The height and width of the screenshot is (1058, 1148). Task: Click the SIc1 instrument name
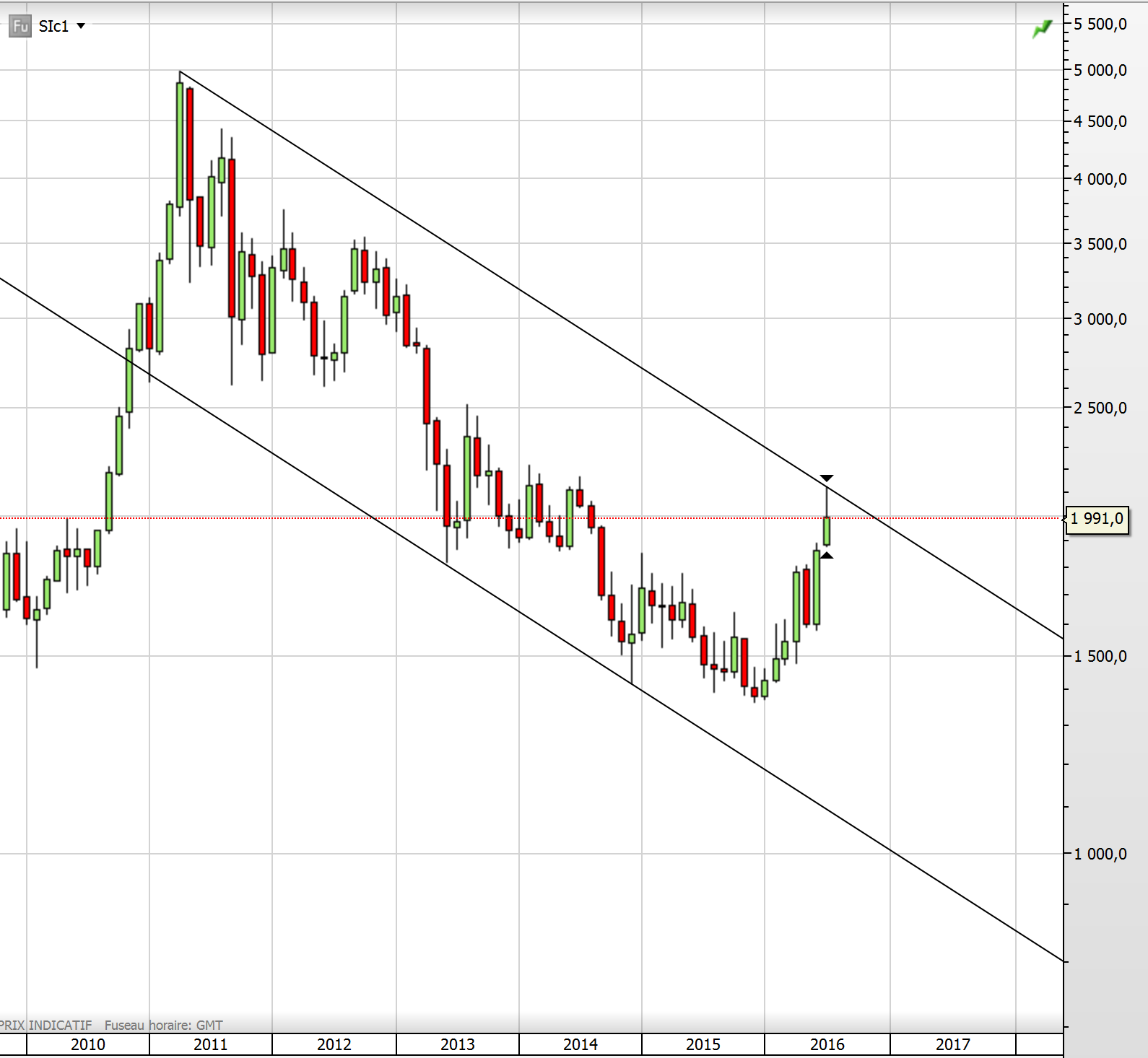[x=53, y=26]
